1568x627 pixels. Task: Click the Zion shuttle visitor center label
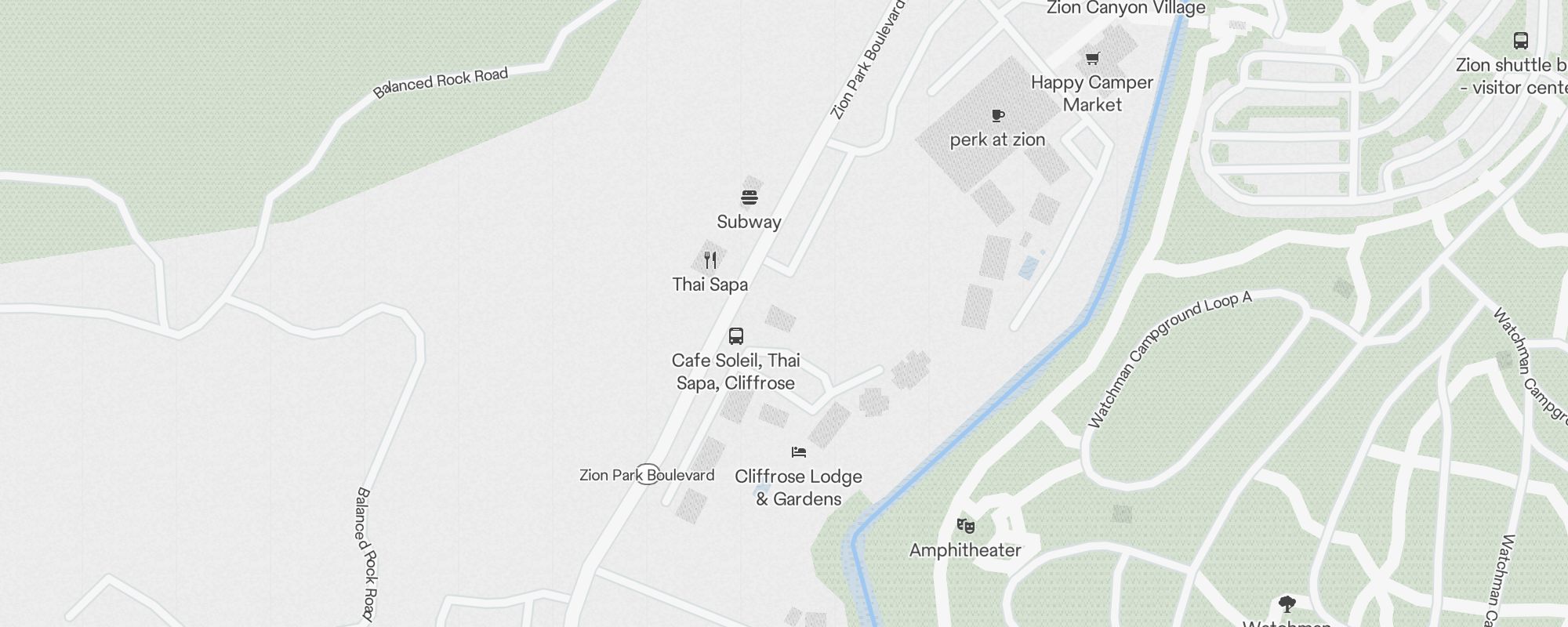1512,76
